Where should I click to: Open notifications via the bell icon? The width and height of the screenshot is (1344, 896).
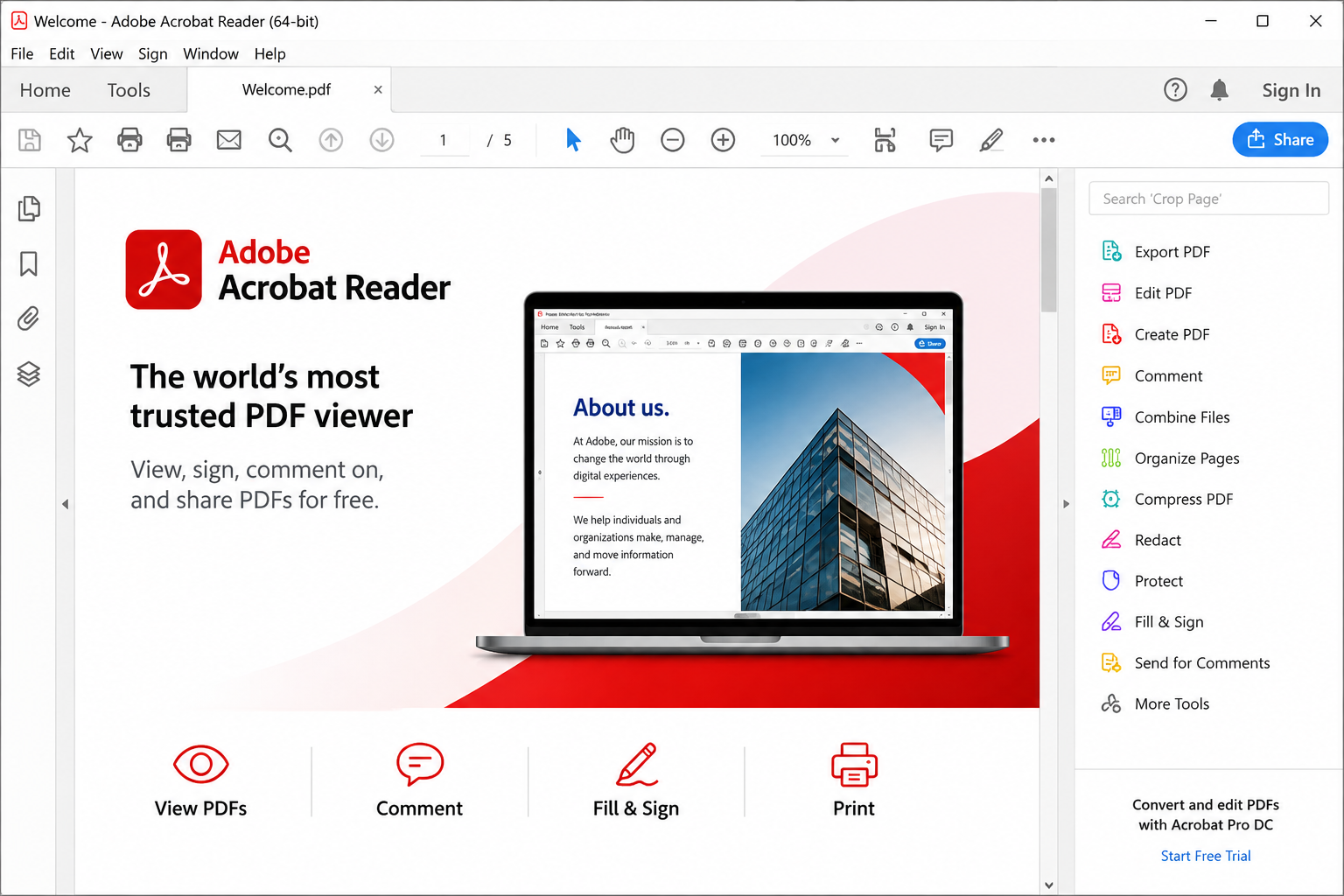(x=1219, y=90)
